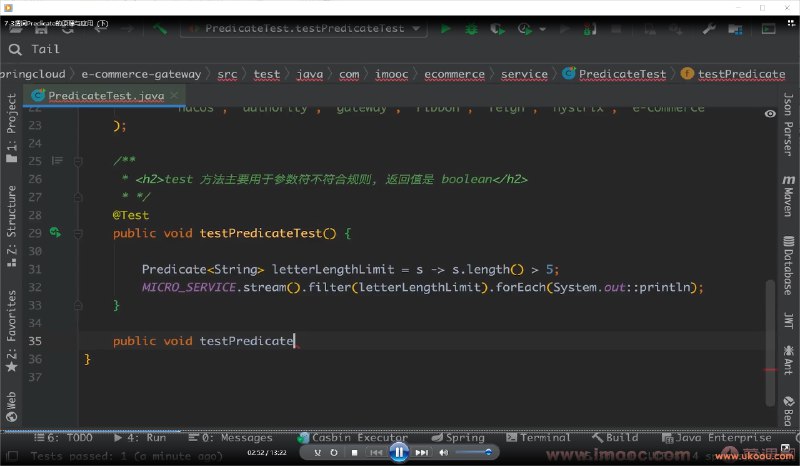The width and height of the screenshot is (800, 466).
Task: Open the Json Parser side panel
Action: [x=789, y=124]
